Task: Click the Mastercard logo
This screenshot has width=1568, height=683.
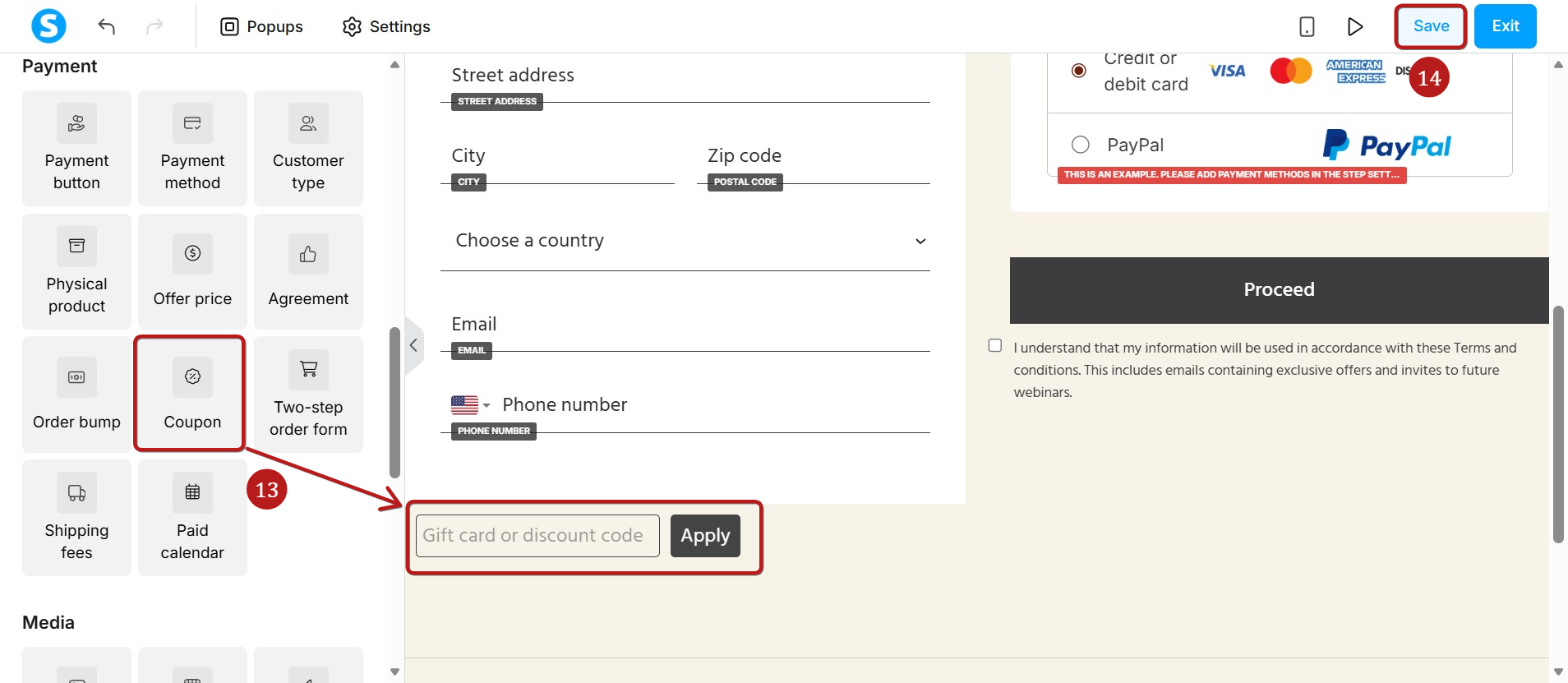Action: [x=1291, y=71]
